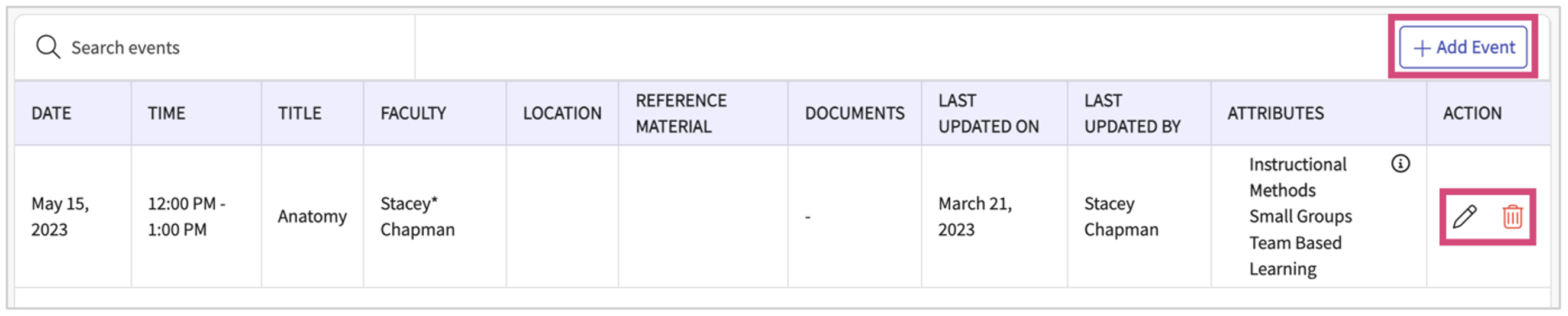The height and width of the screenshot is (316, 1568).
Task: Select the ATTRIBUTES column header
Action: tap(1276, 113)
